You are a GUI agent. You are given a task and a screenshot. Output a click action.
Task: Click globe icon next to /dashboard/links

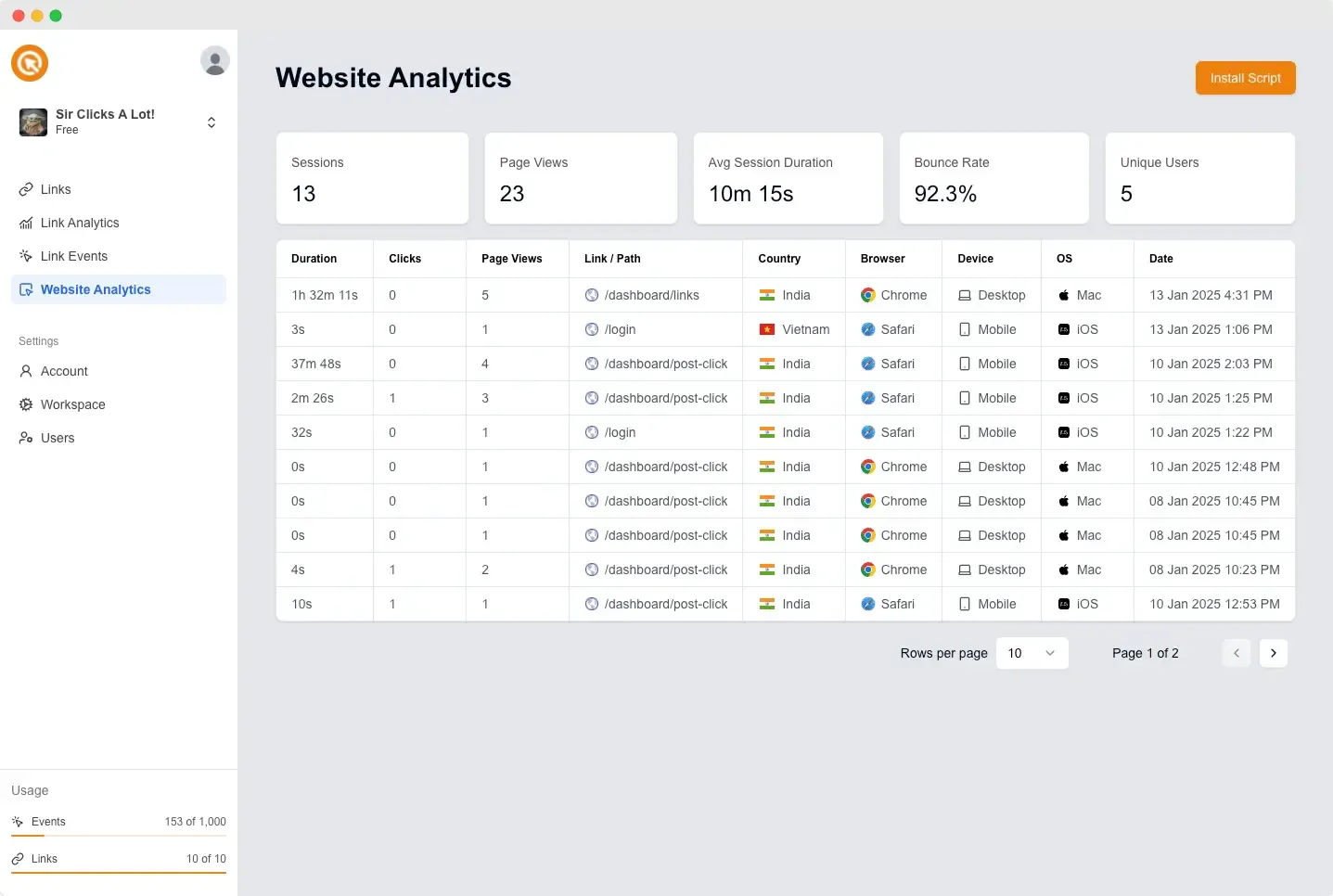click(592, 295)
